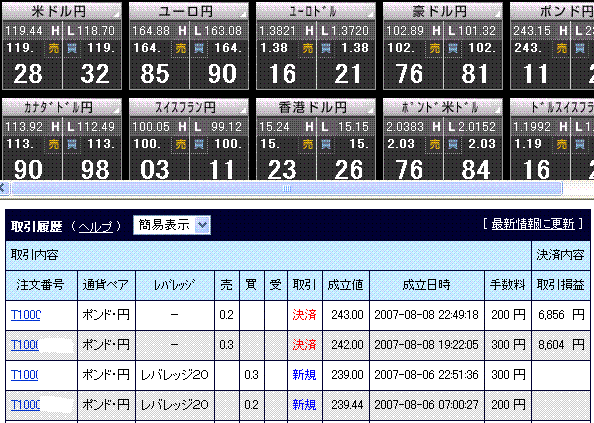
Task: Click the 成立日時 column header
Action: (427, 285)
